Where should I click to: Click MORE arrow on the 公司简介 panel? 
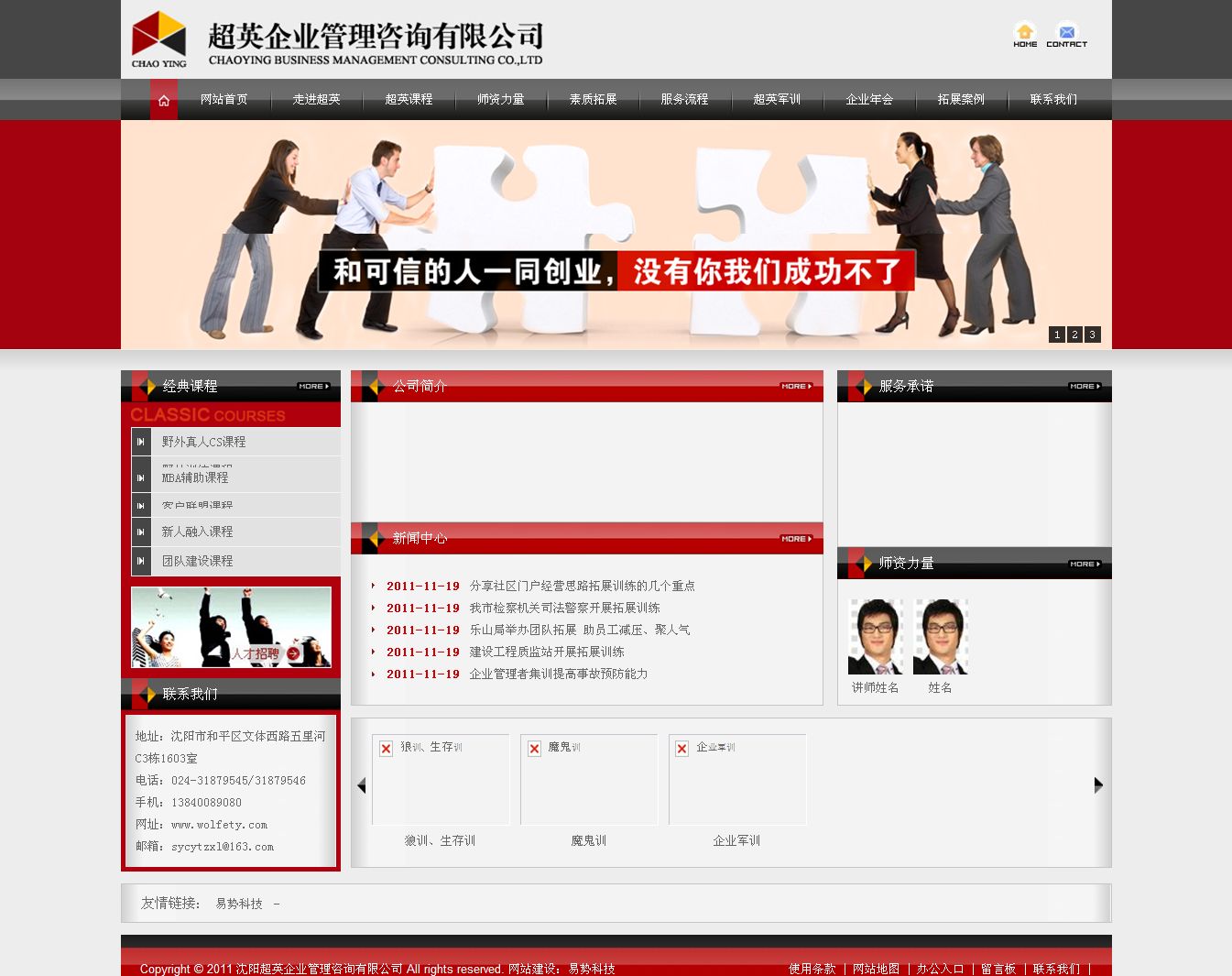pos(795,386)
